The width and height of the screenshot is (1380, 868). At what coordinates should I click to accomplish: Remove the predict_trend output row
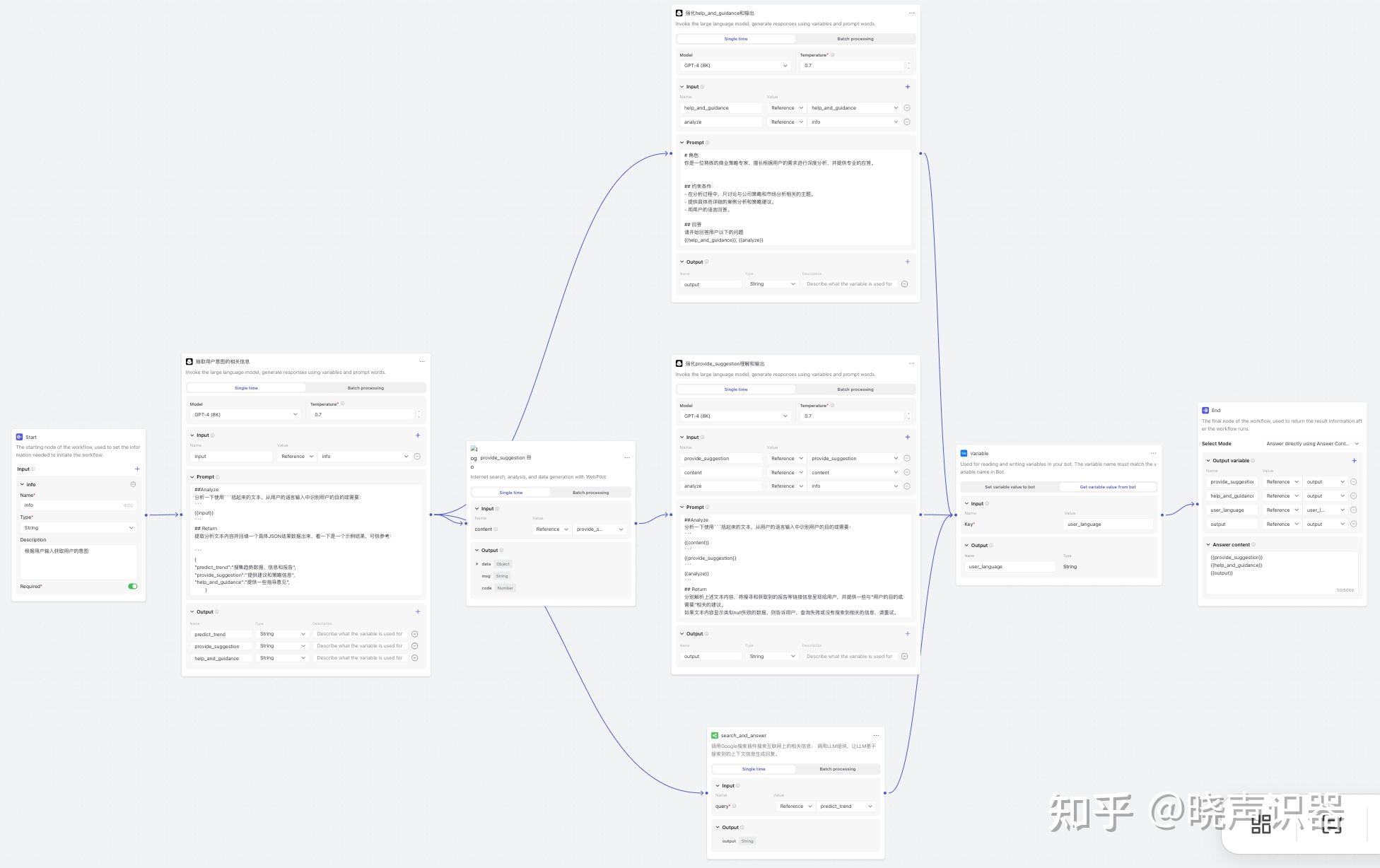[415, 634]
